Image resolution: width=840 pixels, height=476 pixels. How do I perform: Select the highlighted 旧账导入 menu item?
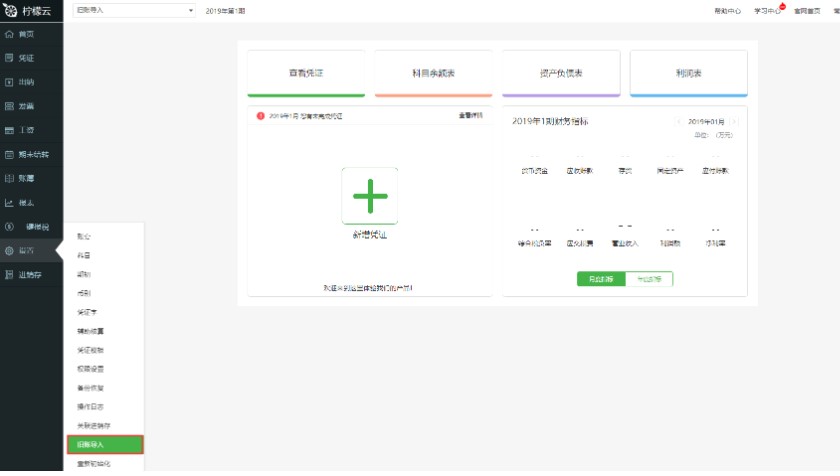tap(105, 444)
